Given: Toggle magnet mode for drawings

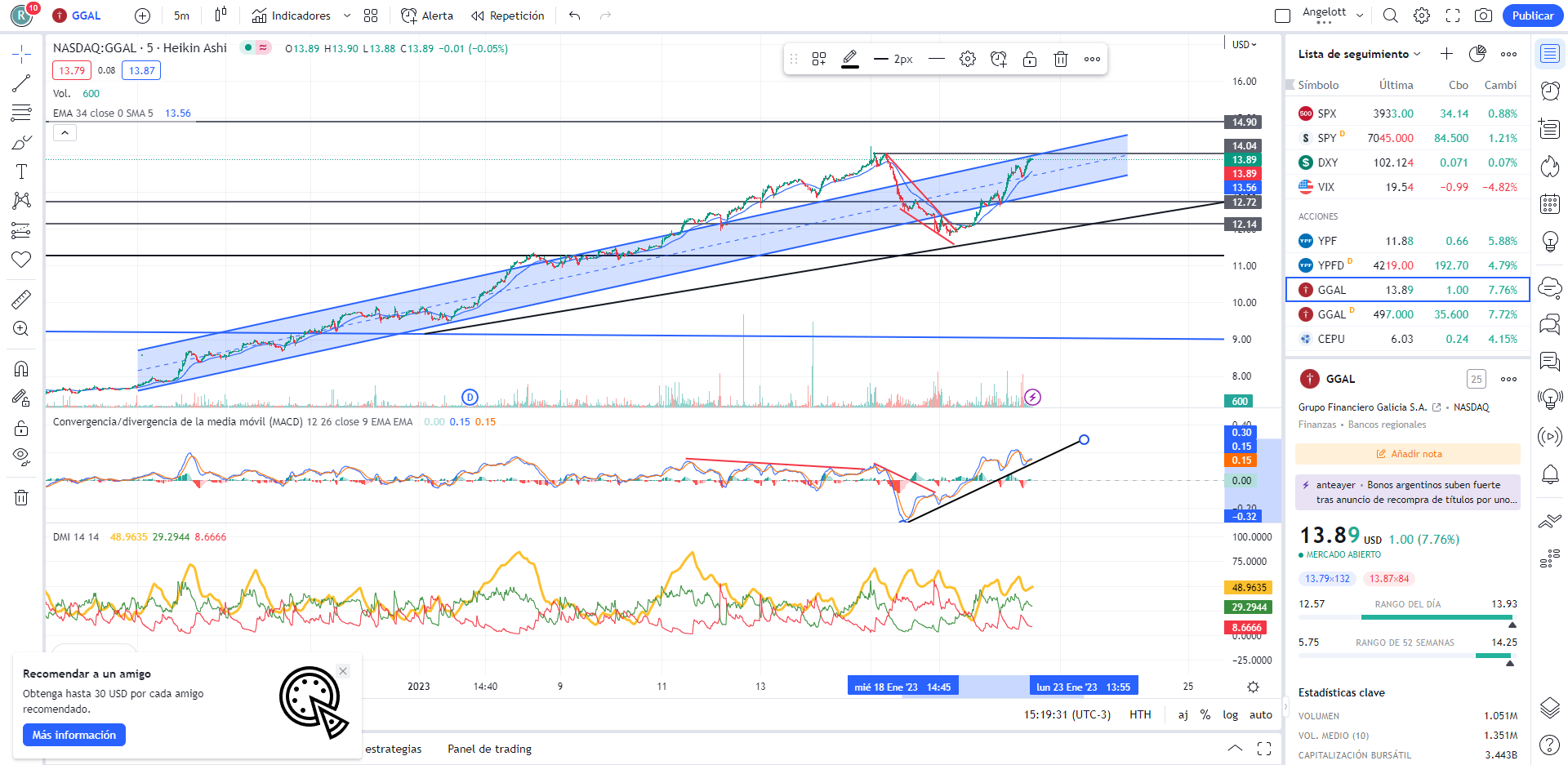Looking at the screenshot, I should [x=21, y=369].
